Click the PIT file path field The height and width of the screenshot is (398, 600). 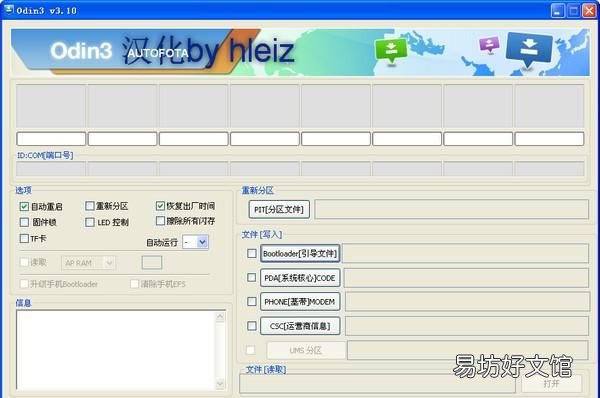[451, 209]
